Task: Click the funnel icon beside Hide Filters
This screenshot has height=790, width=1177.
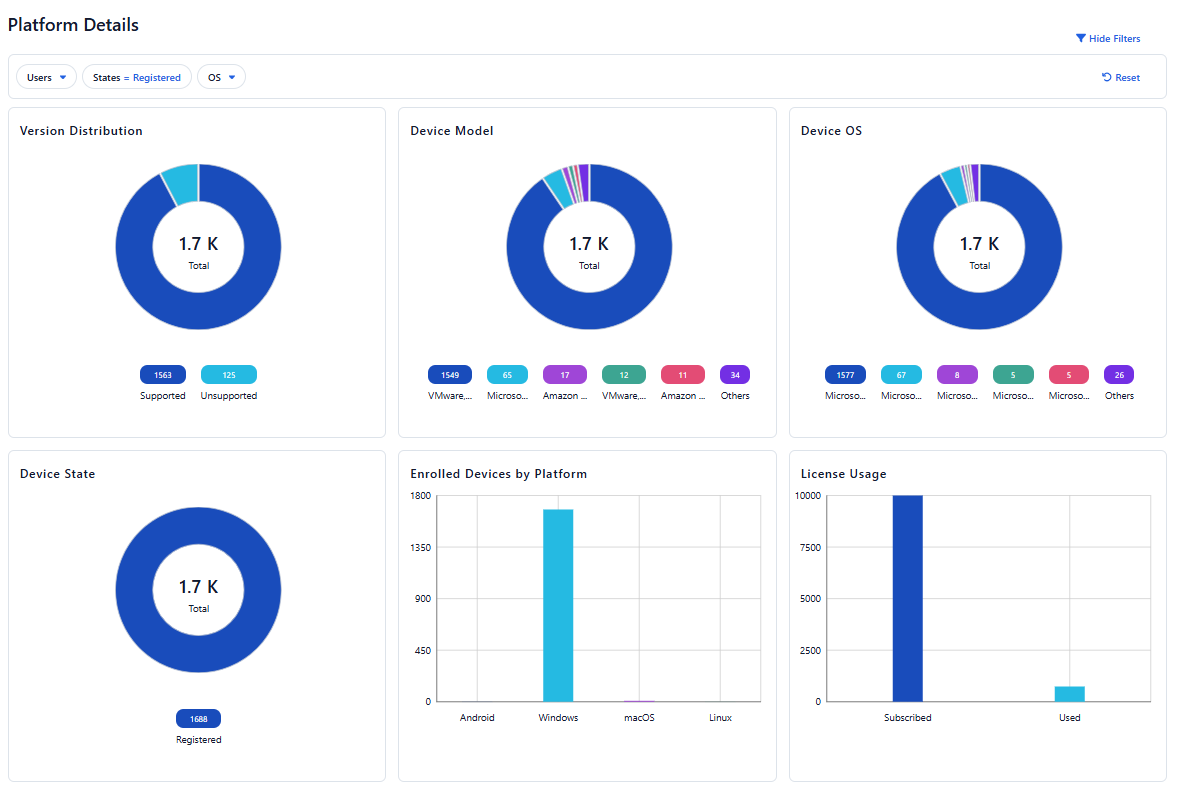Action: click(1080, 39)
